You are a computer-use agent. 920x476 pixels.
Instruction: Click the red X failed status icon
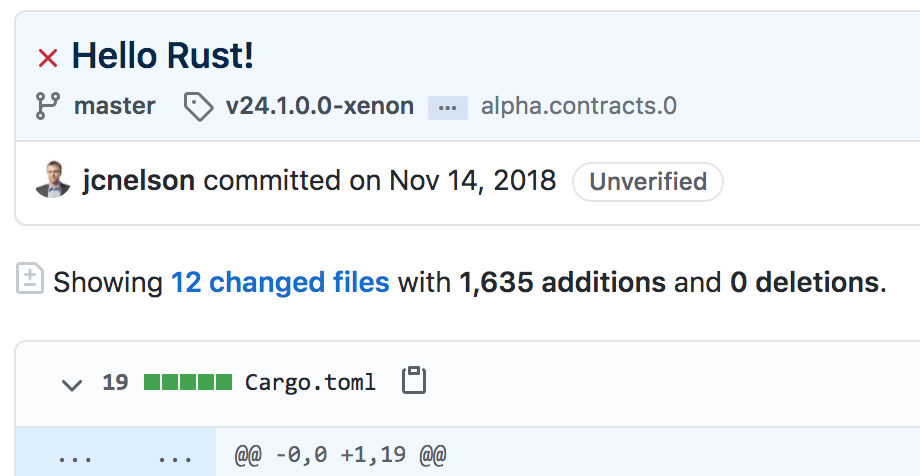coord(48,58)
